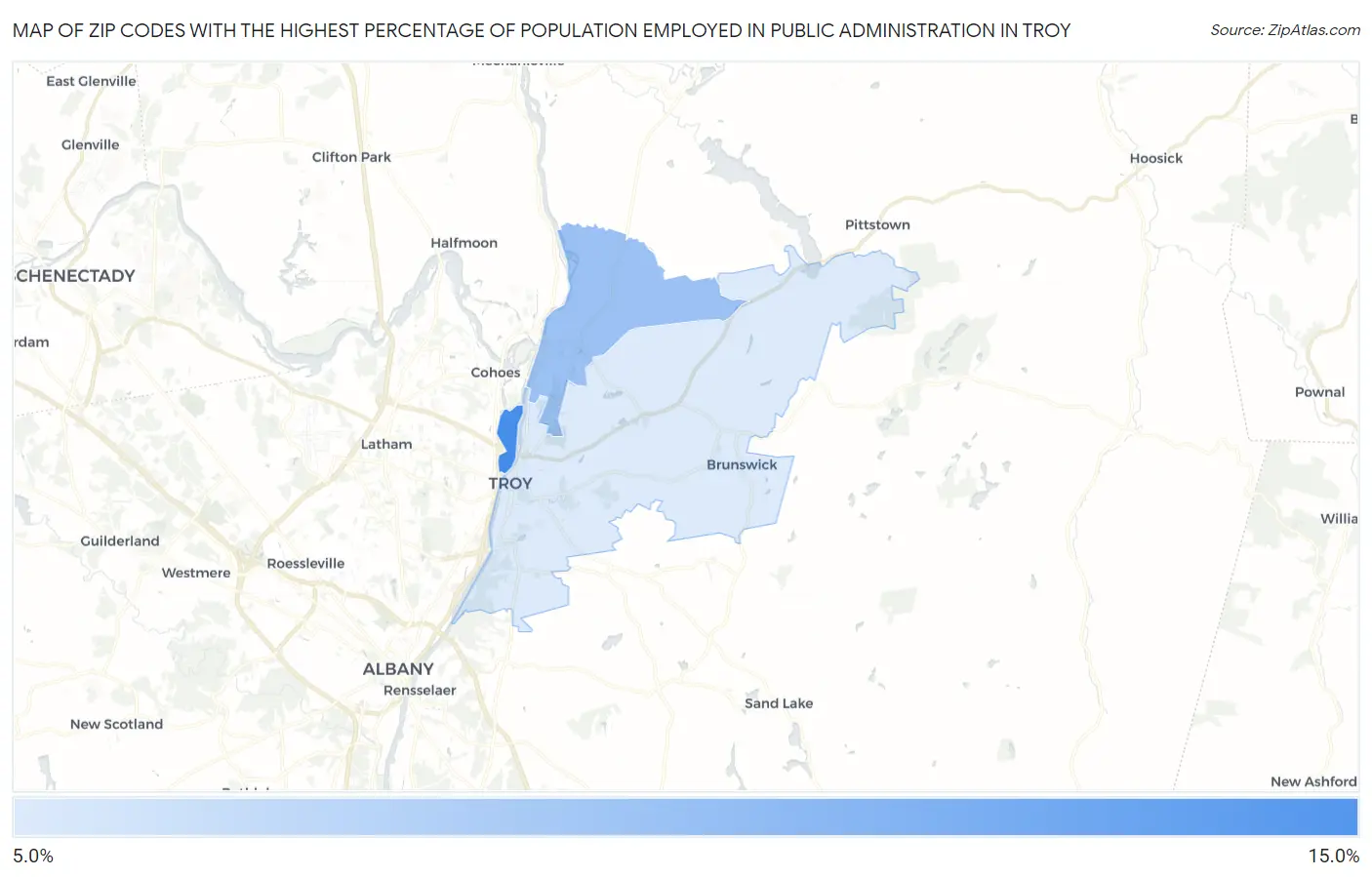Click the Clifton Park map label
This screenshot has width=1372, height=877.
tap(351, 157)
